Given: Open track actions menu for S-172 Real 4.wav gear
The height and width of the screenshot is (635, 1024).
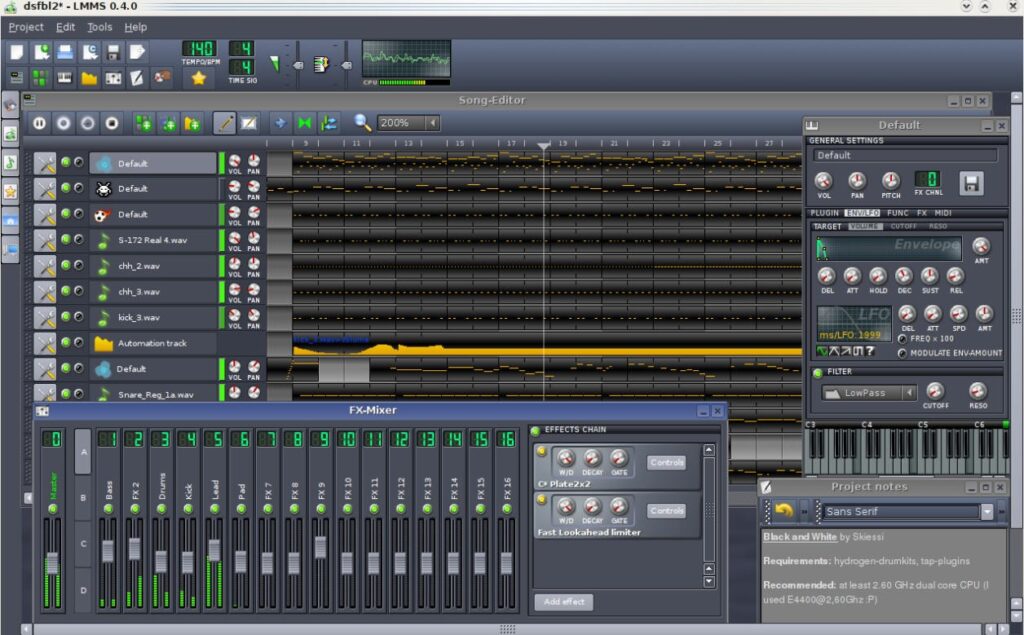Looking at the screenshot, I should pyautogui.click(x=45, y=240).
